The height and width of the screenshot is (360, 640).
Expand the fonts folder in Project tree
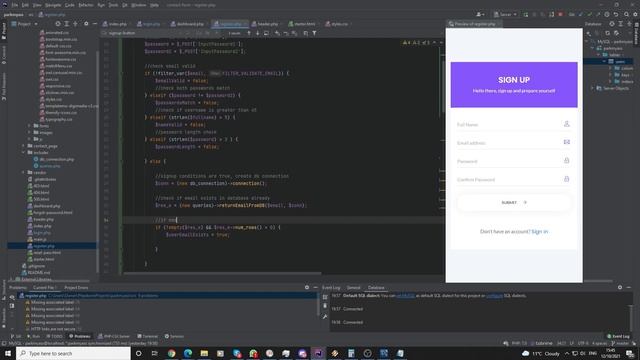coord(29,126)
